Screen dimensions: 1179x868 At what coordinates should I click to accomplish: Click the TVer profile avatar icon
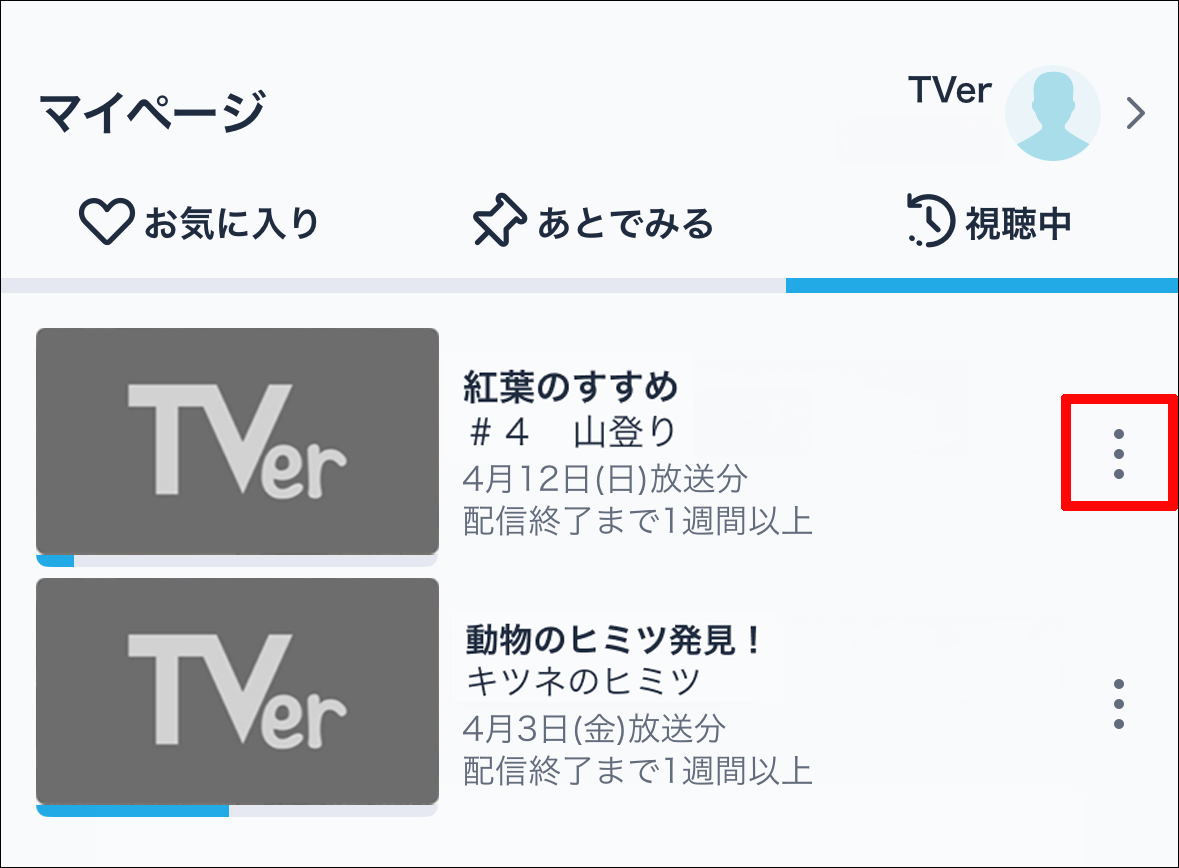coord(1052,113)
